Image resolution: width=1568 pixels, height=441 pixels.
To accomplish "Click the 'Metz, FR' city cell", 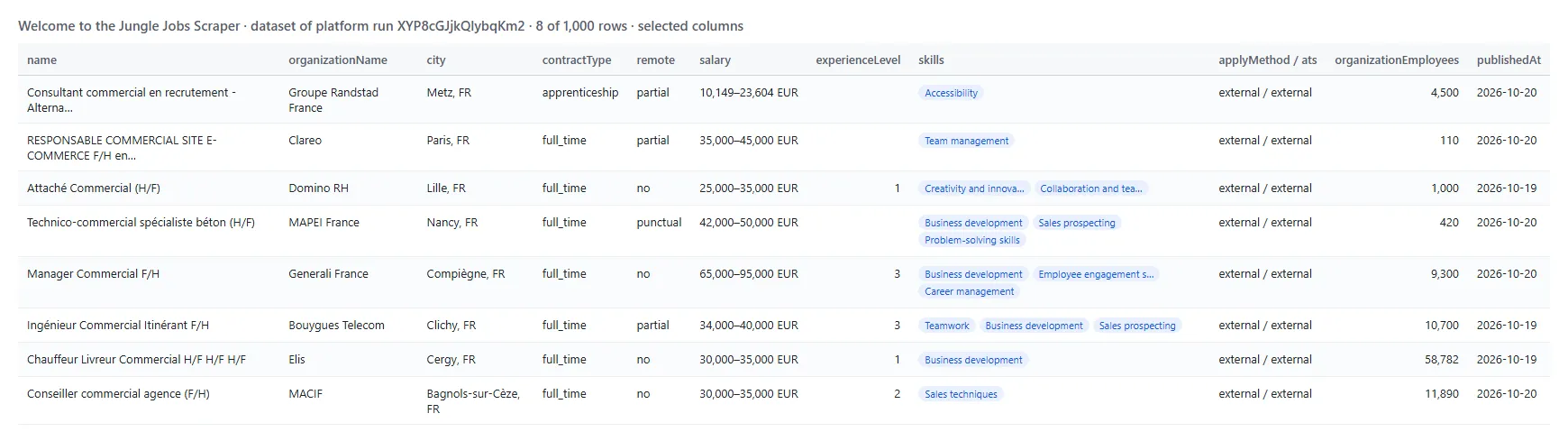I will 449,93.
